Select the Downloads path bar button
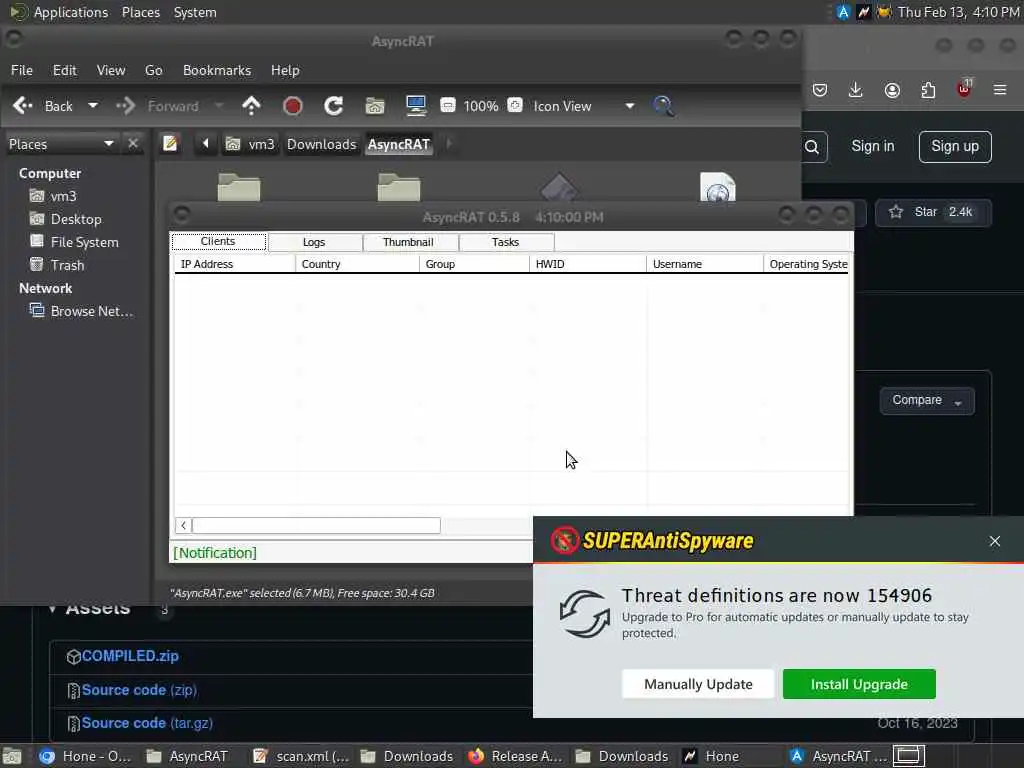Image resolution: width=1024 pixels, height=768 pixels. click(322, 144)
